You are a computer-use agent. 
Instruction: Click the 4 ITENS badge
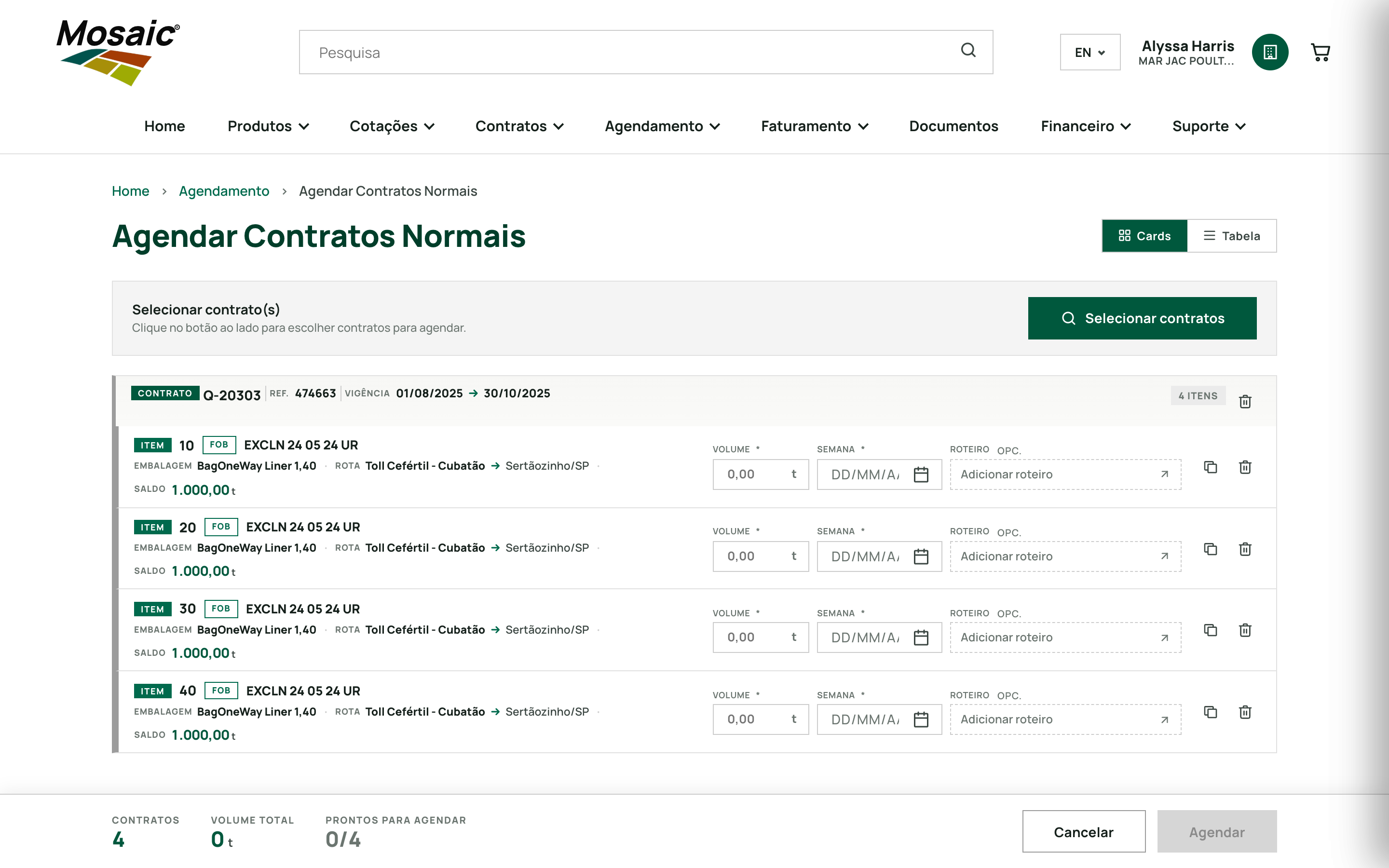(1198, 395)
